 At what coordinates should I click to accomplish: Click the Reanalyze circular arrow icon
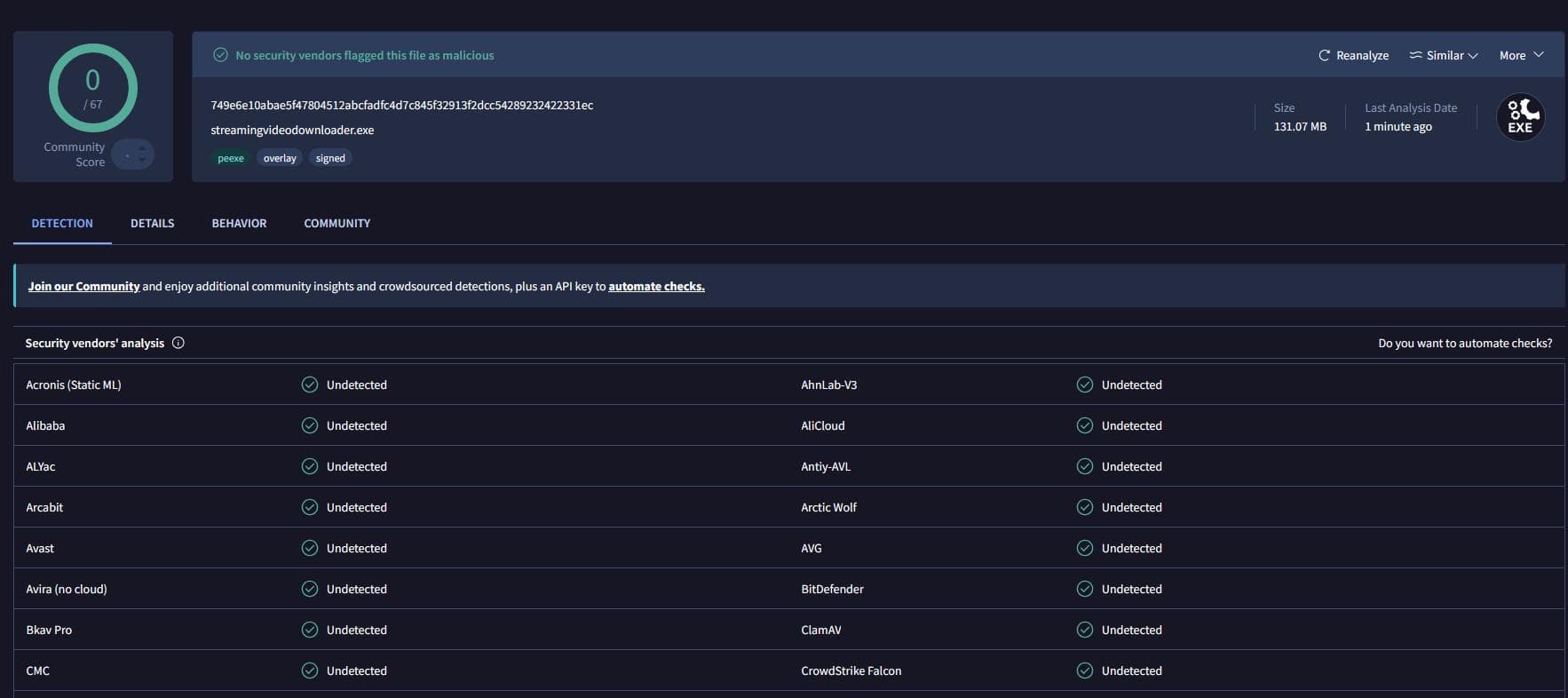[x=1324, y=55]
